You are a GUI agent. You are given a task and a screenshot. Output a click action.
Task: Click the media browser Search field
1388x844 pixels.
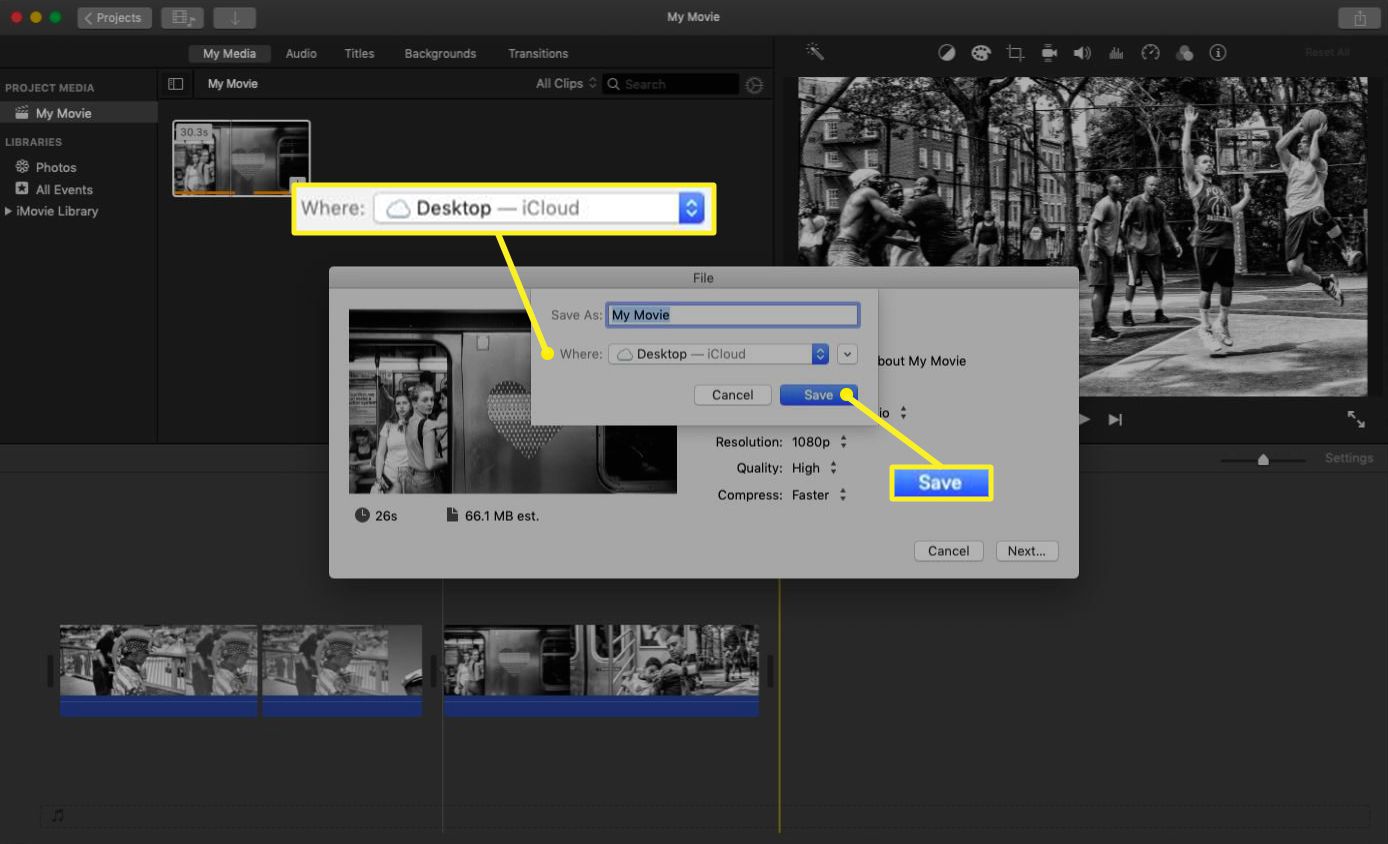(x=672, y=84)
